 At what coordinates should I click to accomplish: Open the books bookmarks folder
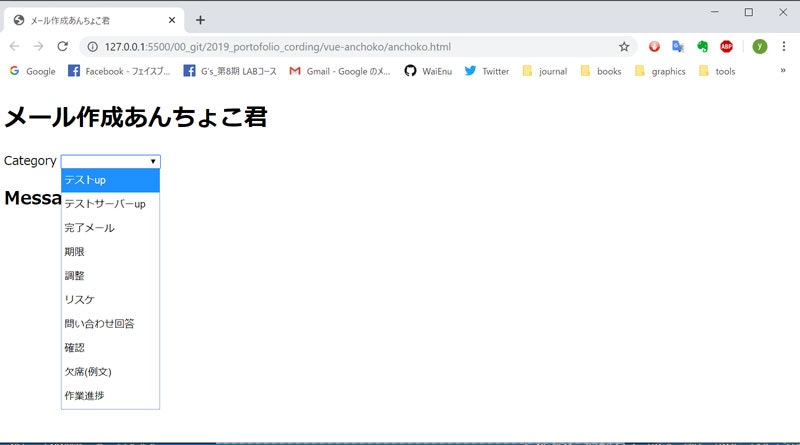pyautogui.click(x=601, y=71)
